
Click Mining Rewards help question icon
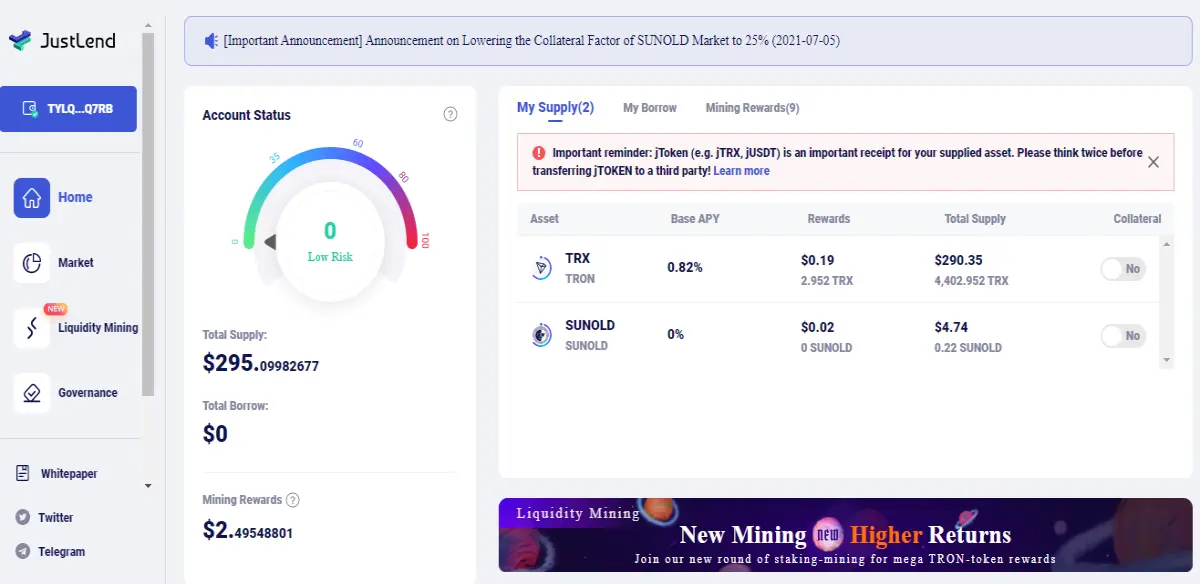(293, 500)
